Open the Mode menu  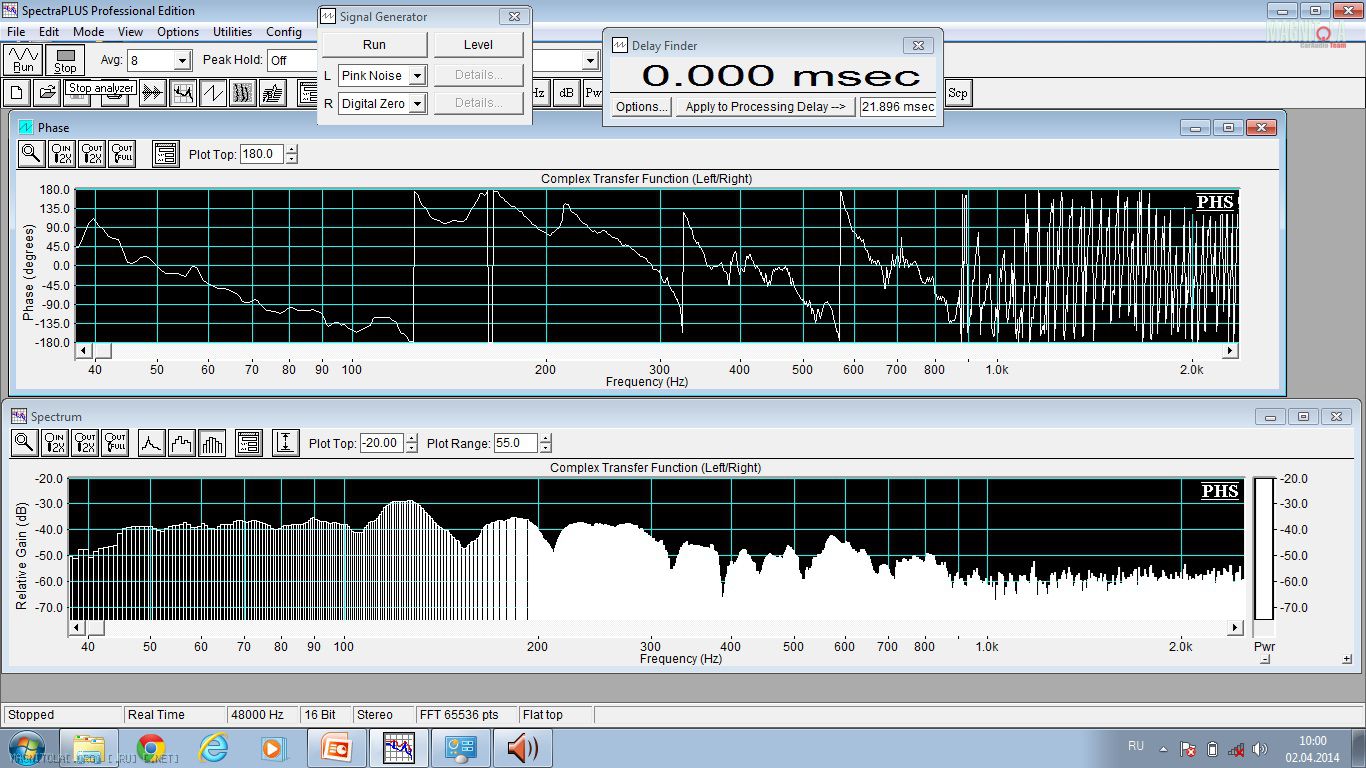point(88,32)
